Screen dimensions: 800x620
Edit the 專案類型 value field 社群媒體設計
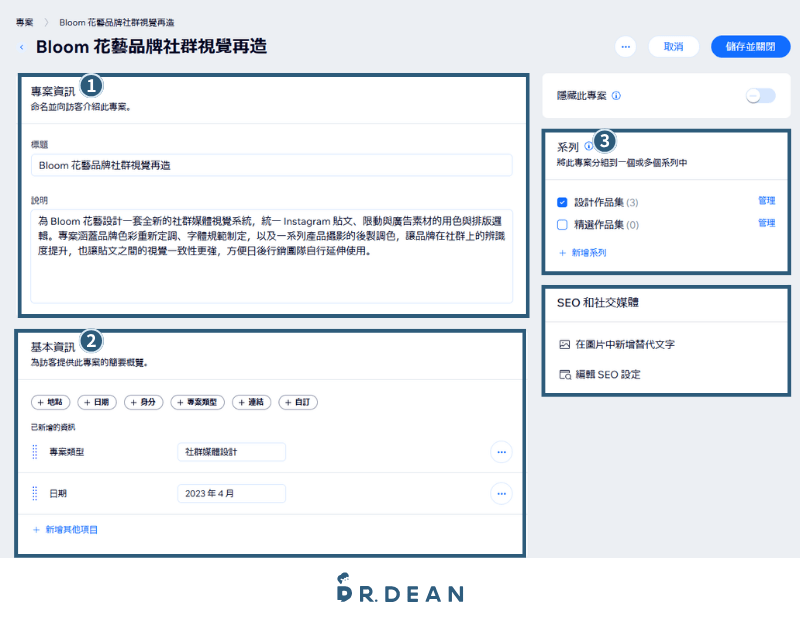(x=232, y=452)
